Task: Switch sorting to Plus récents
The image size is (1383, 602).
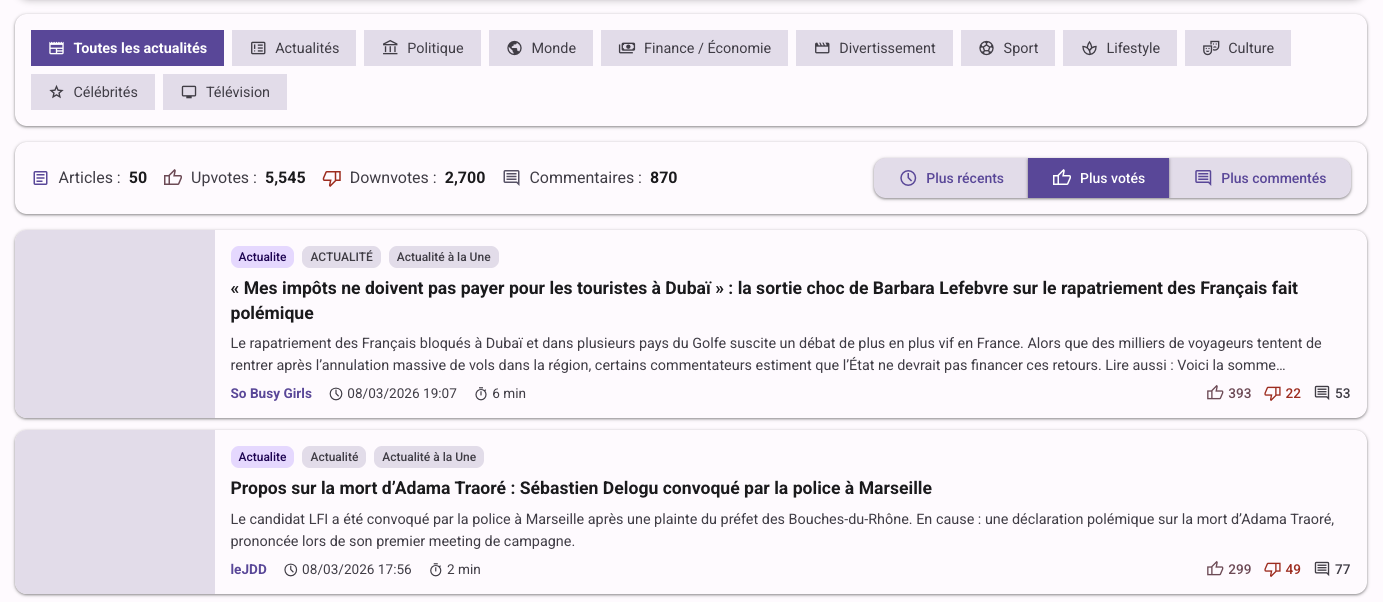Action: coord(951,177)
